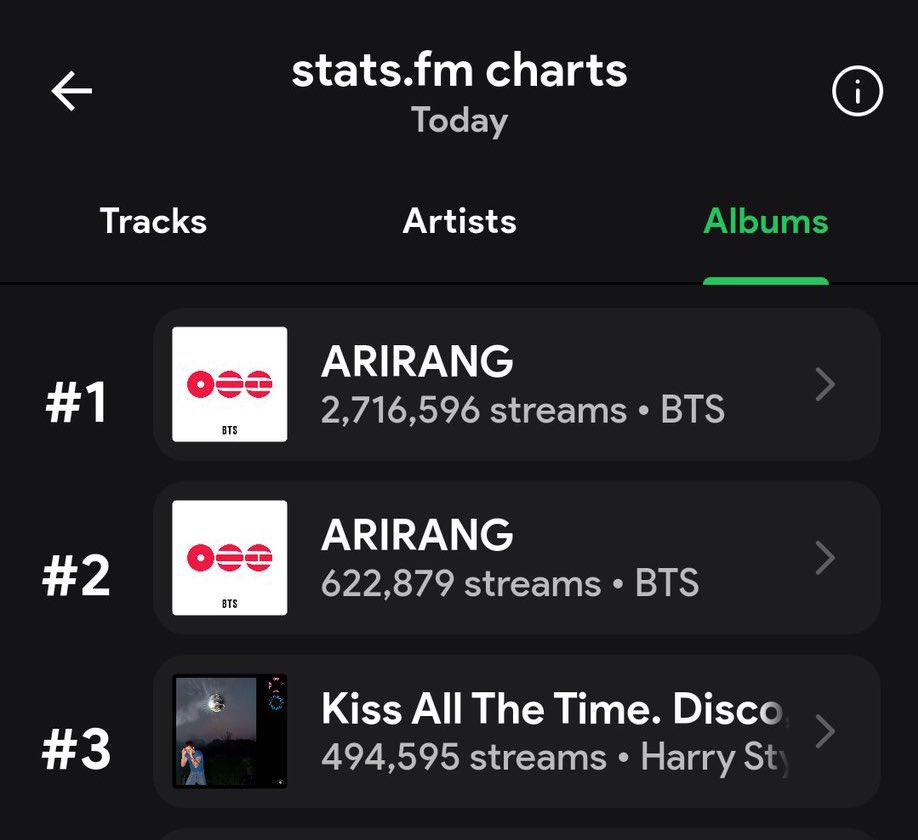The image size is (918, 840).
Task: Tap the Today period subtitle
Action: (460, 121)
